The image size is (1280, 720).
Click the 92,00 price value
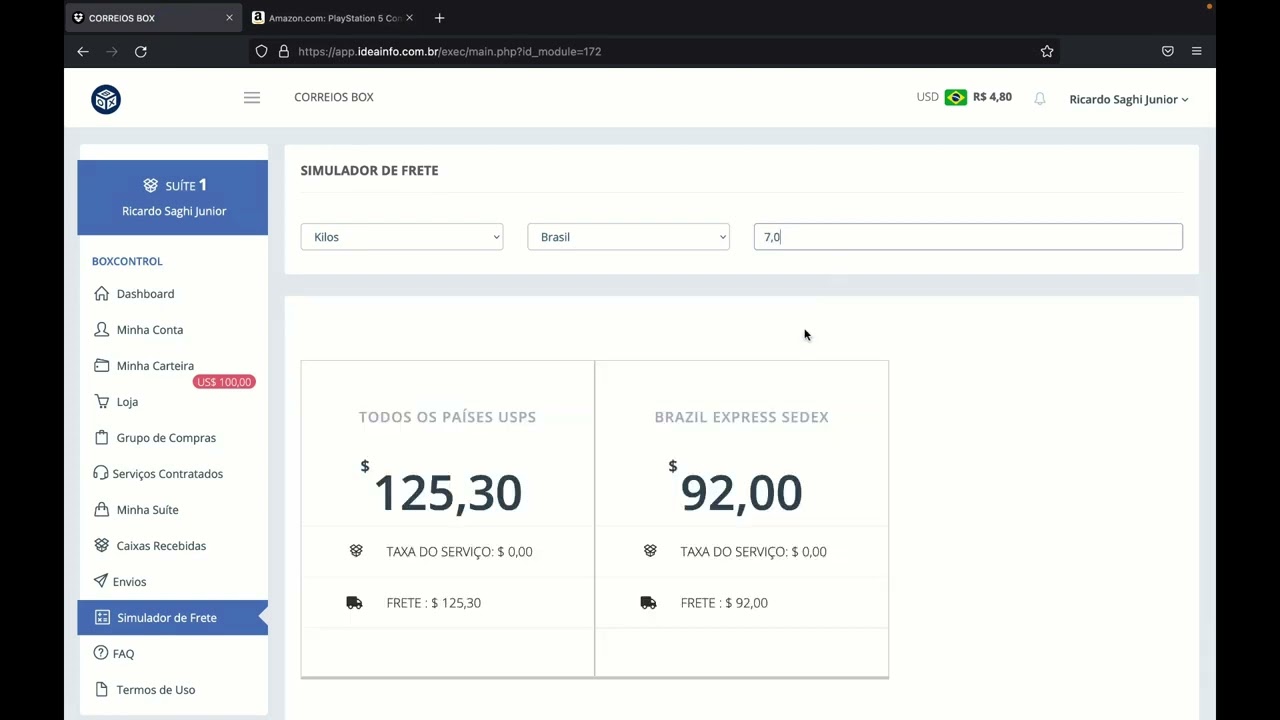[741, 492]
